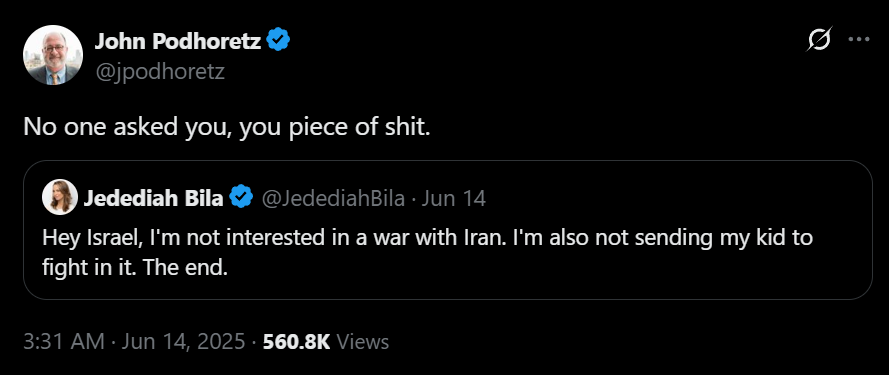
Task: Open the Grok explain-post icon
Action: click(x=820, y=40)
